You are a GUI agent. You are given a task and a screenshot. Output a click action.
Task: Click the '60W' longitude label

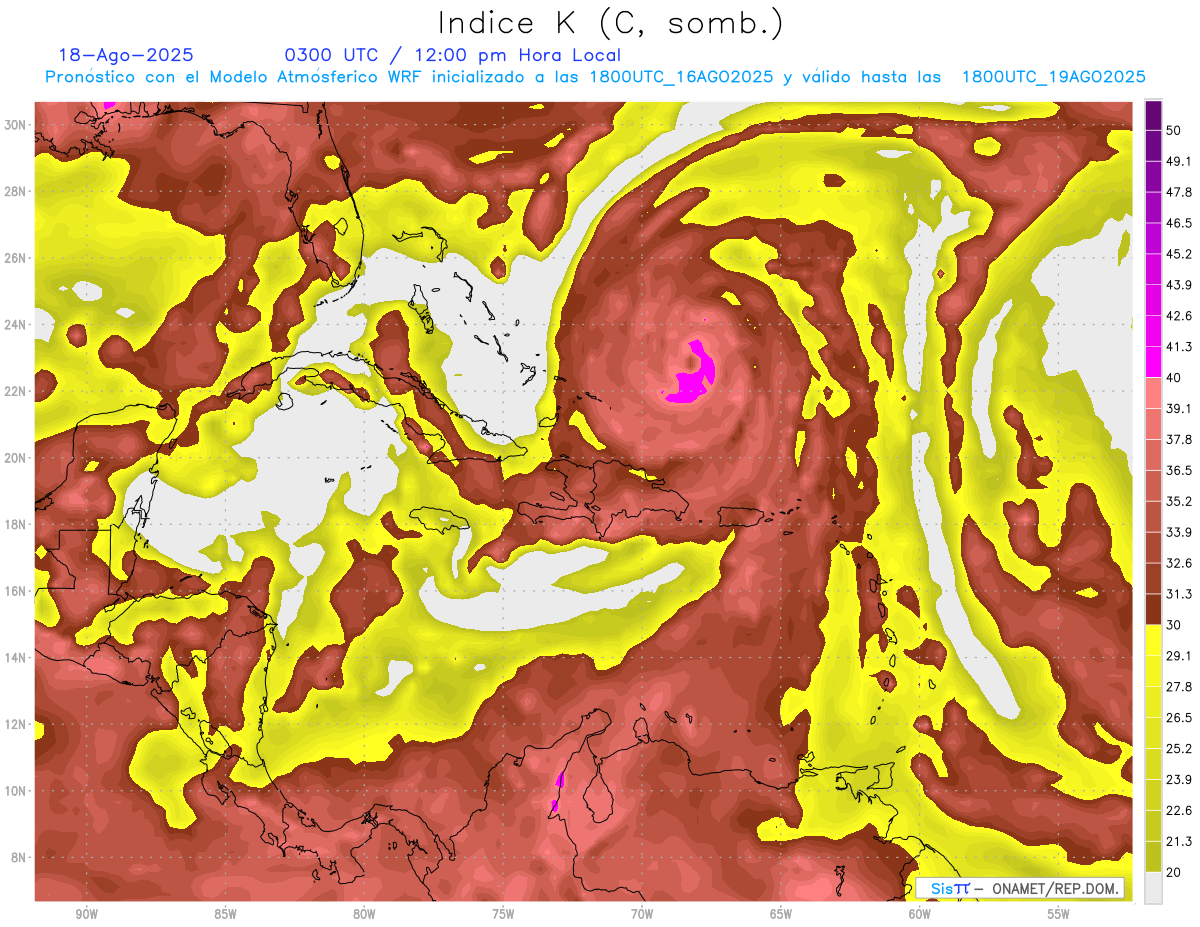pyautogui.click(x=920, y=915)
